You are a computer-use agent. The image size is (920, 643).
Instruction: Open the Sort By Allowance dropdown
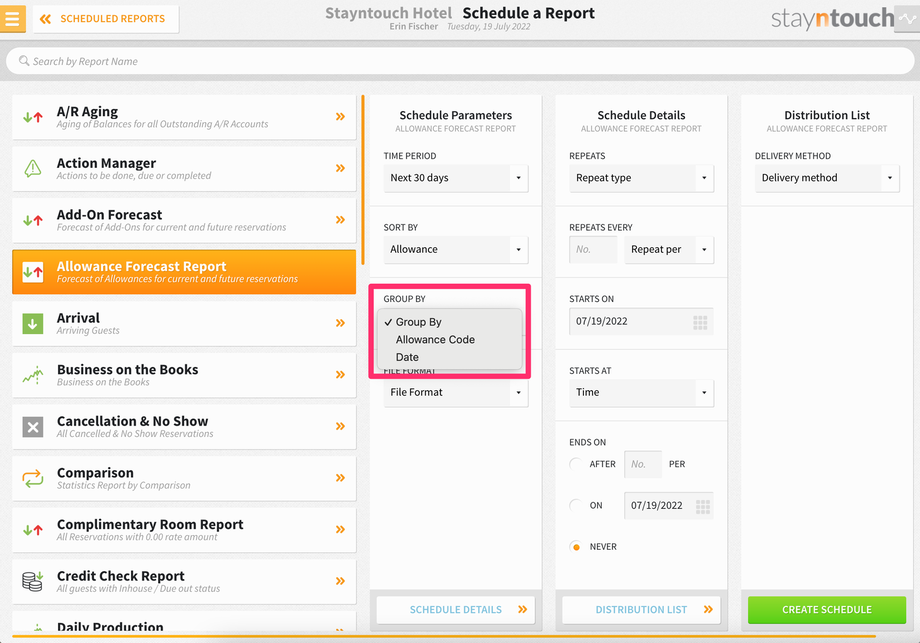click(456, 249)
